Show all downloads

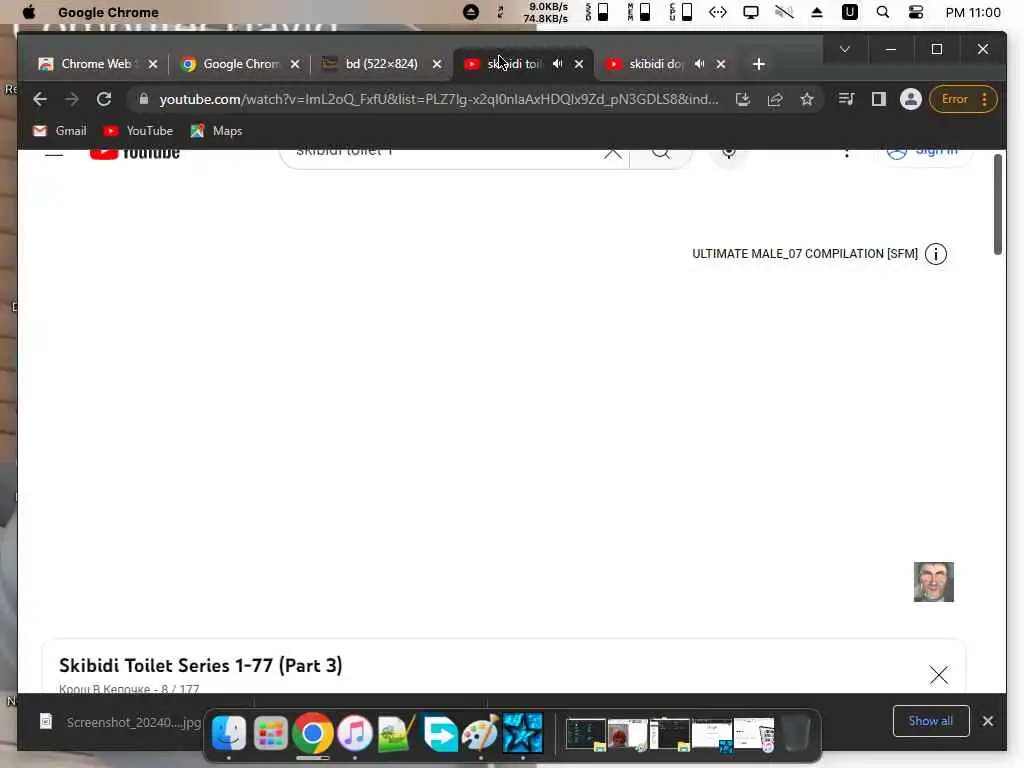[931, 721]
